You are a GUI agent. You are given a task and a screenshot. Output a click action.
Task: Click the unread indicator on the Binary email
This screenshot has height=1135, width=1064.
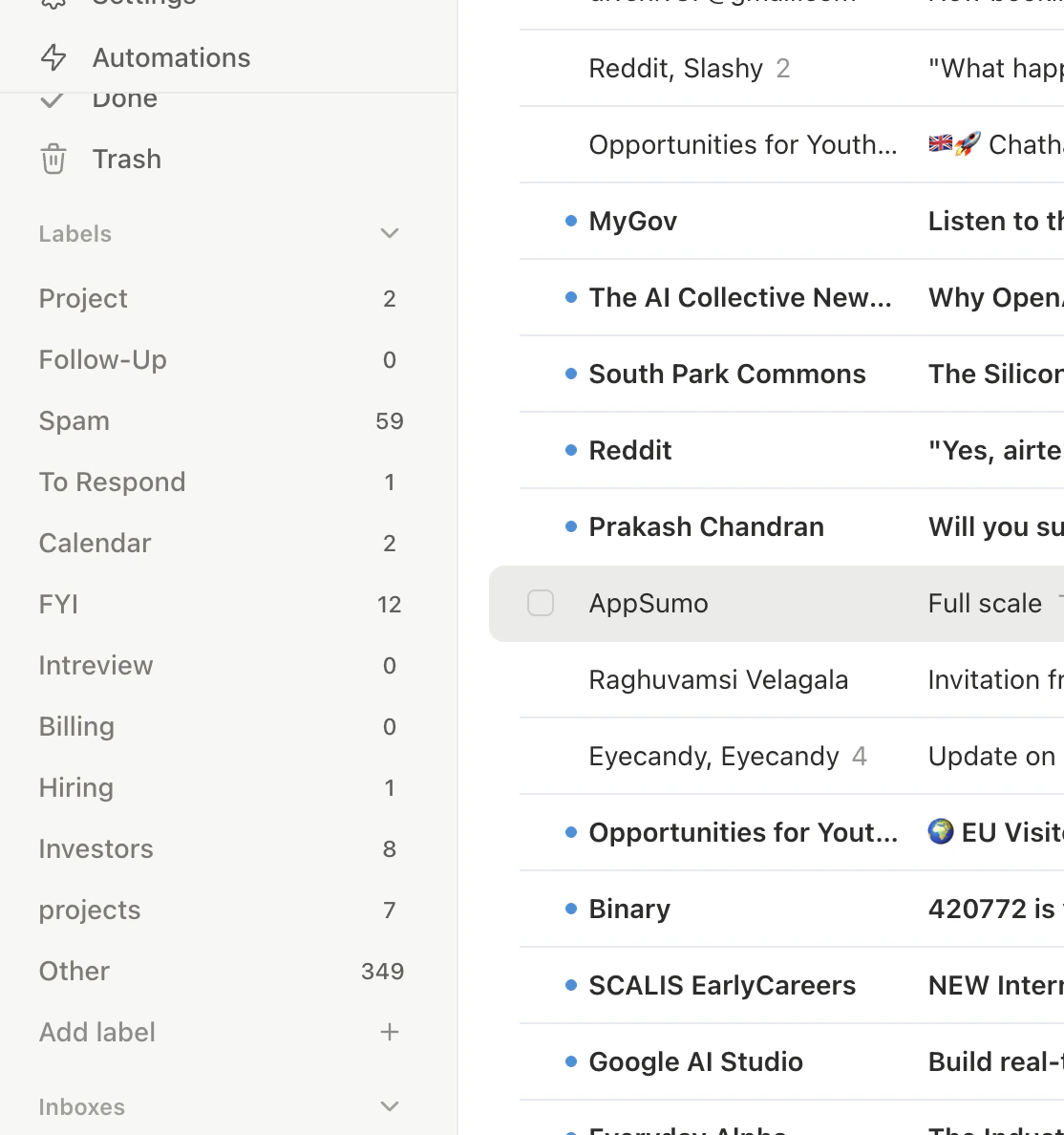[570, 908]
